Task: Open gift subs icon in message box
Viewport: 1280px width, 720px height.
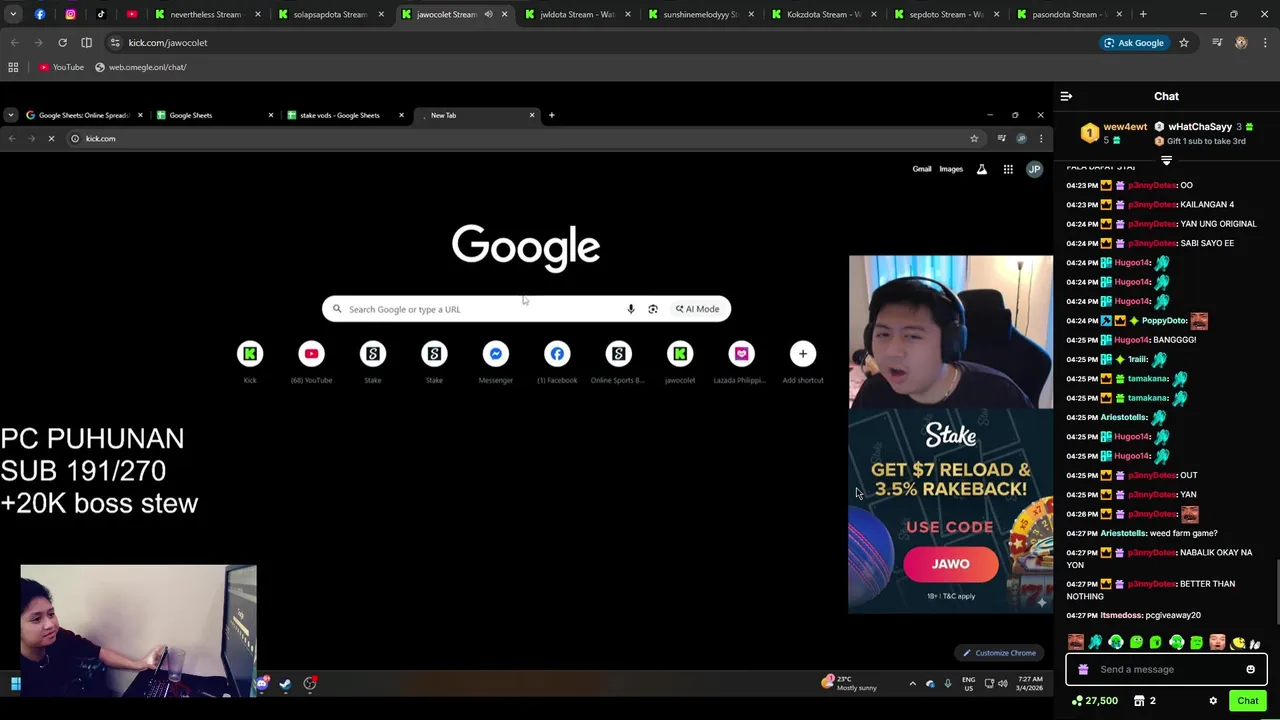Action: click(x=1083, y=670)
